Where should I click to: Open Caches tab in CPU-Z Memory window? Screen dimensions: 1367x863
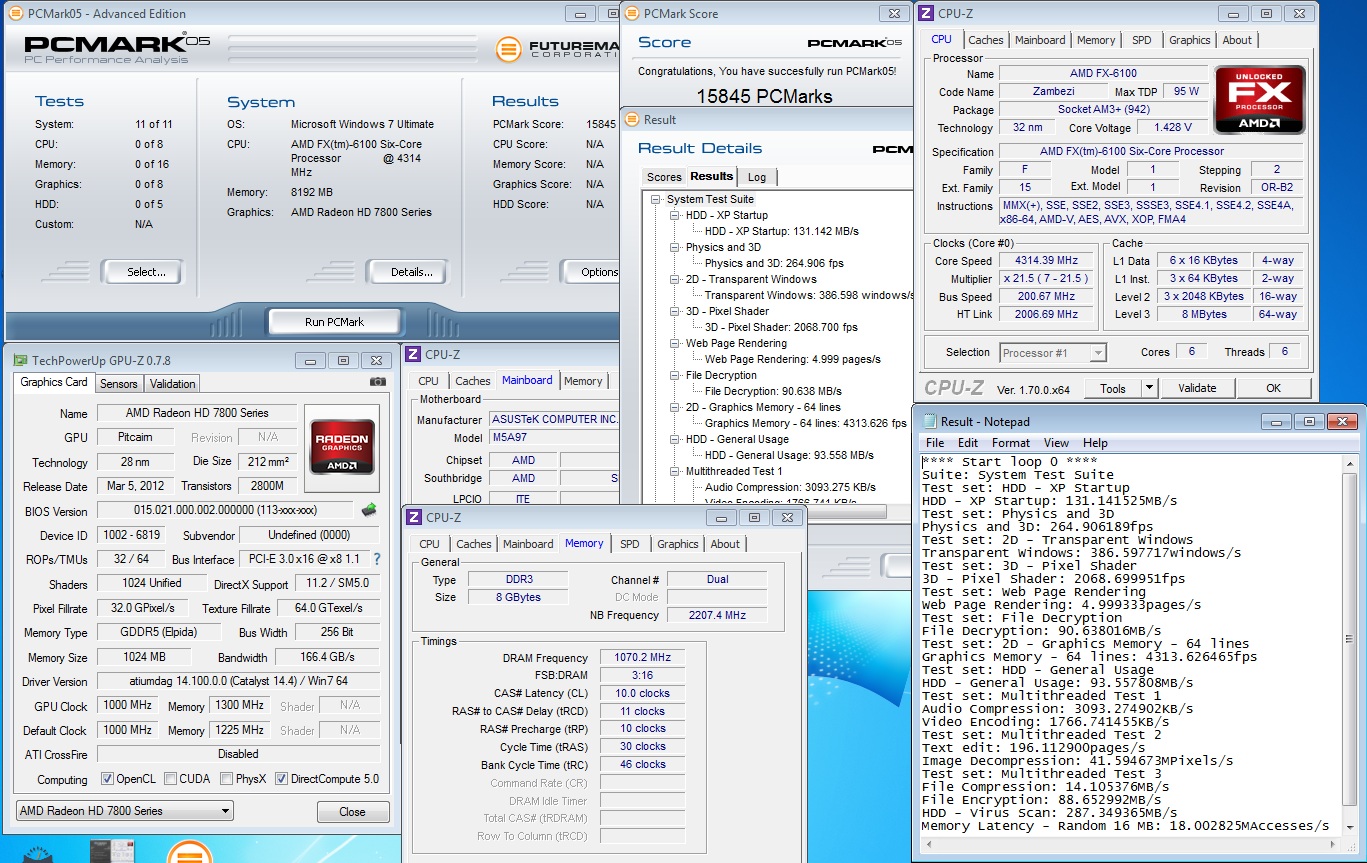[x=474, y=544]
